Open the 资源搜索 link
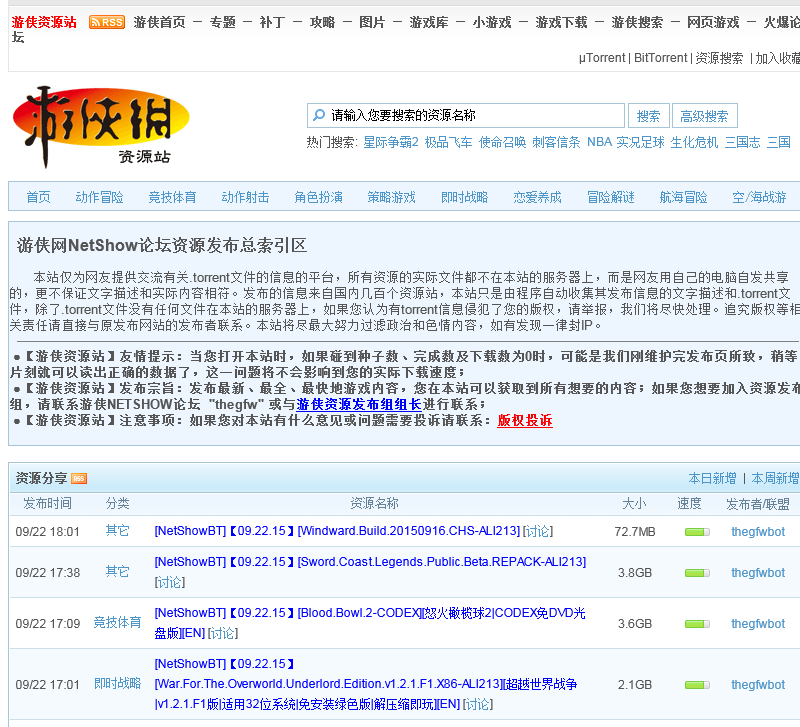This screenshot has width=800, height=727. pyautogui.click(x=719, y=58)
